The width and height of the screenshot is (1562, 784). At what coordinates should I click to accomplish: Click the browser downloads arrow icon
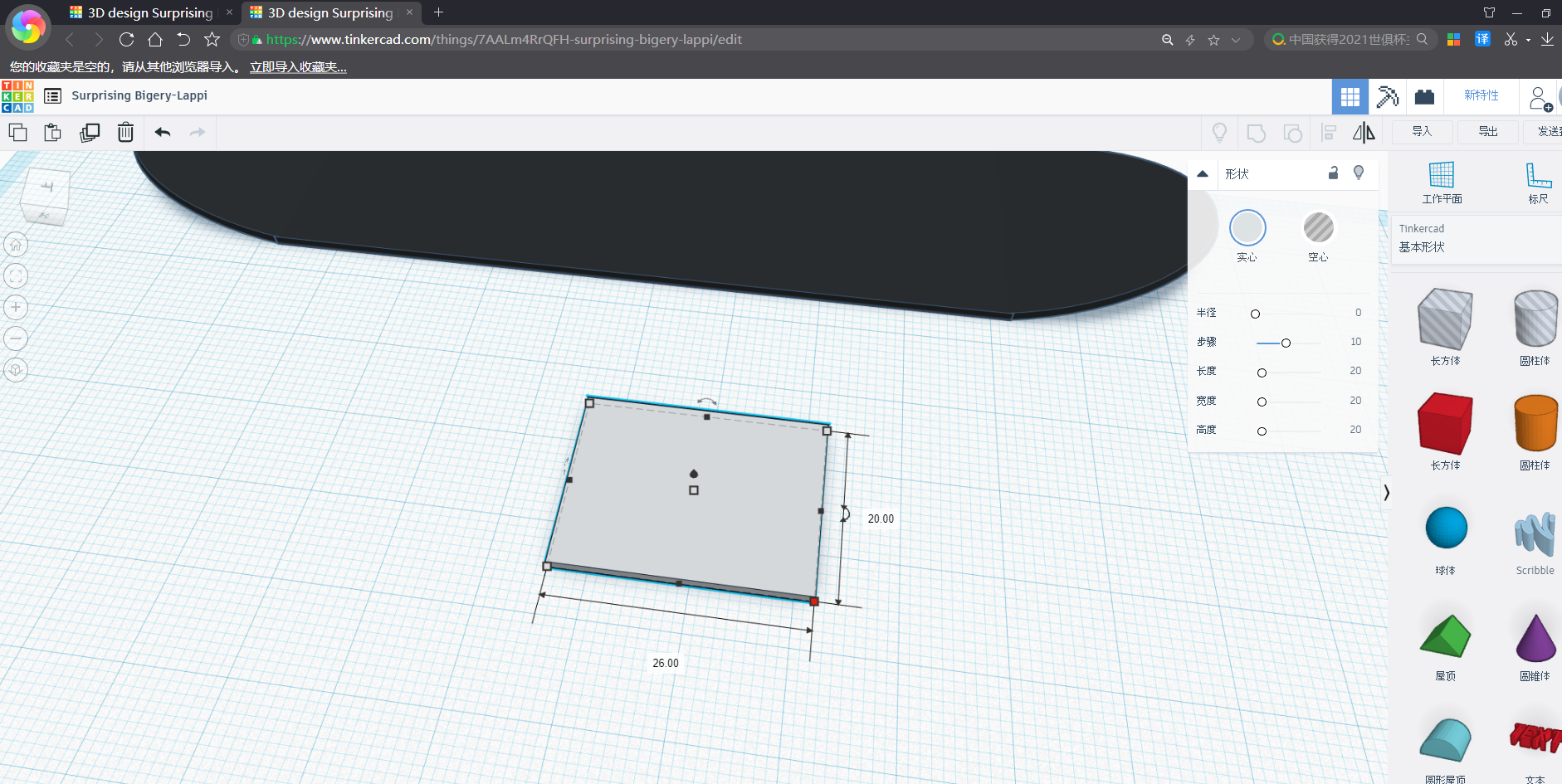point(1547,40)
